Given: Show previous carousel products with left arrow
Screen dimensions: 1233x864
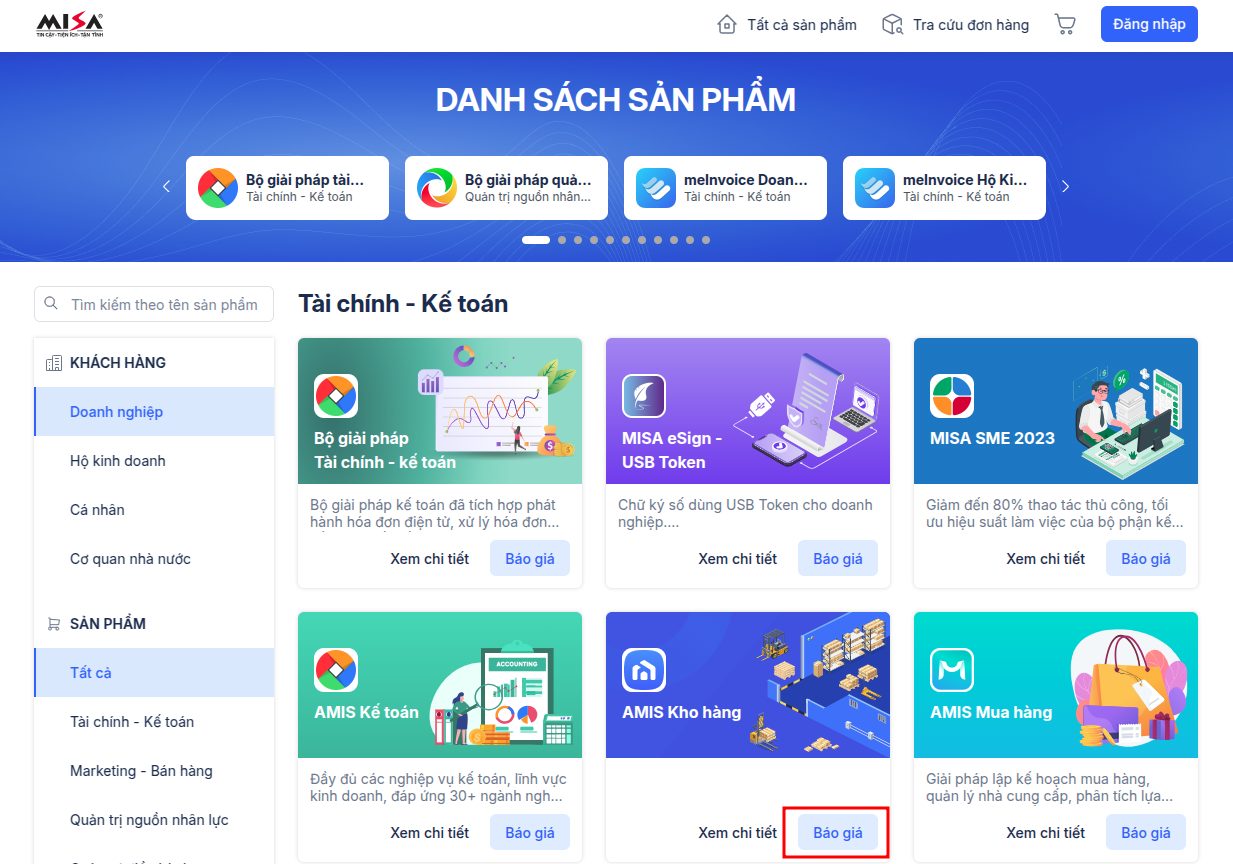Looking at the screenshot, I should (x=166, y=186).
